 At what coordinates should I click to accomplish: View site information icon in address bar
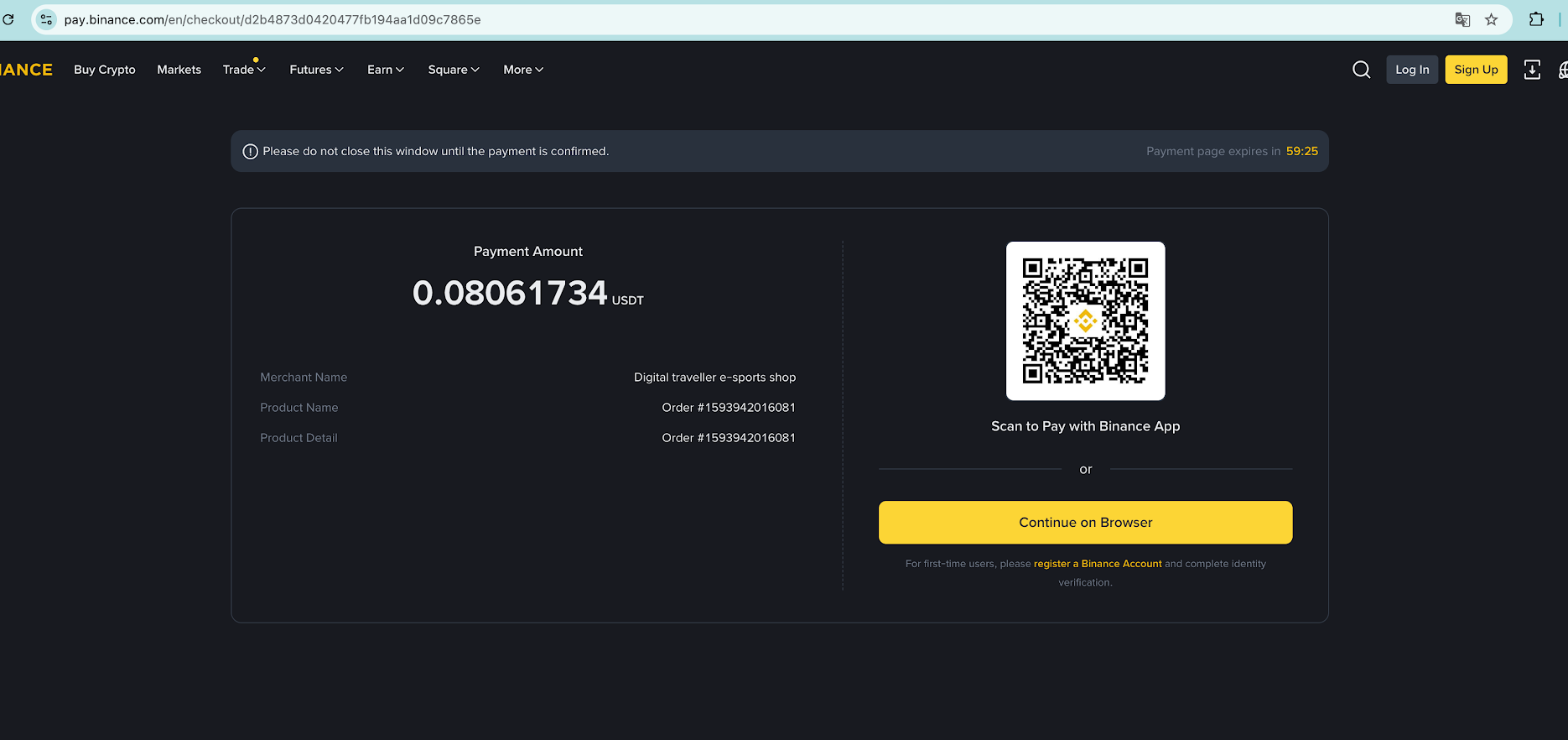point(47,19)
